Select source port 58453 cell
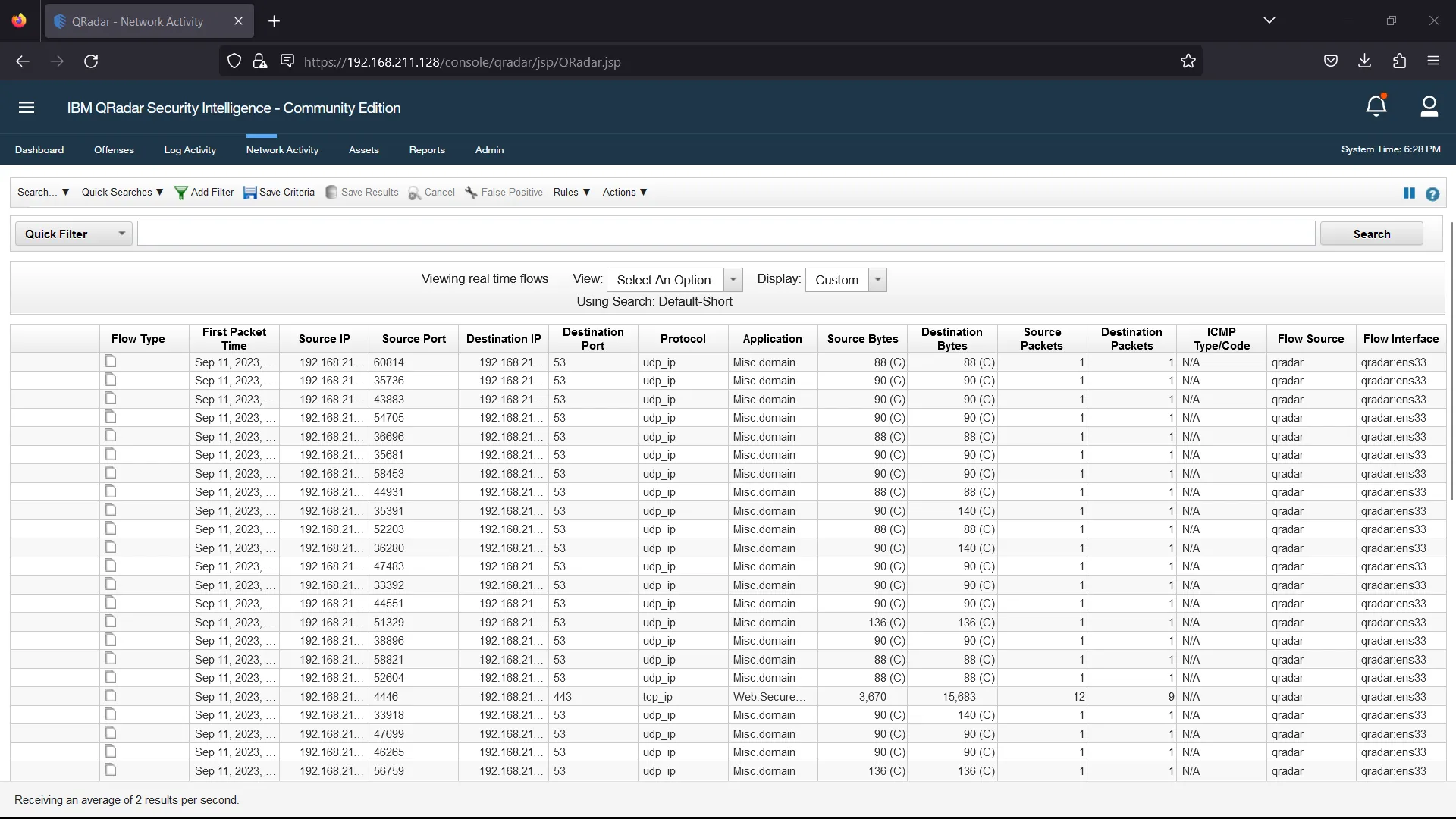Screen dimensions: 1456x819 [x=413, y=473]
